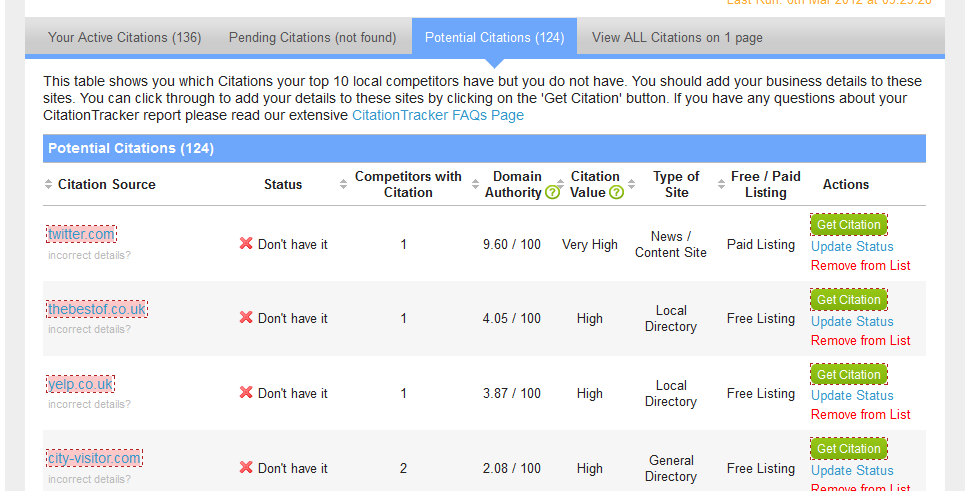Click the Citation Value help question icon

click(616, 193)
